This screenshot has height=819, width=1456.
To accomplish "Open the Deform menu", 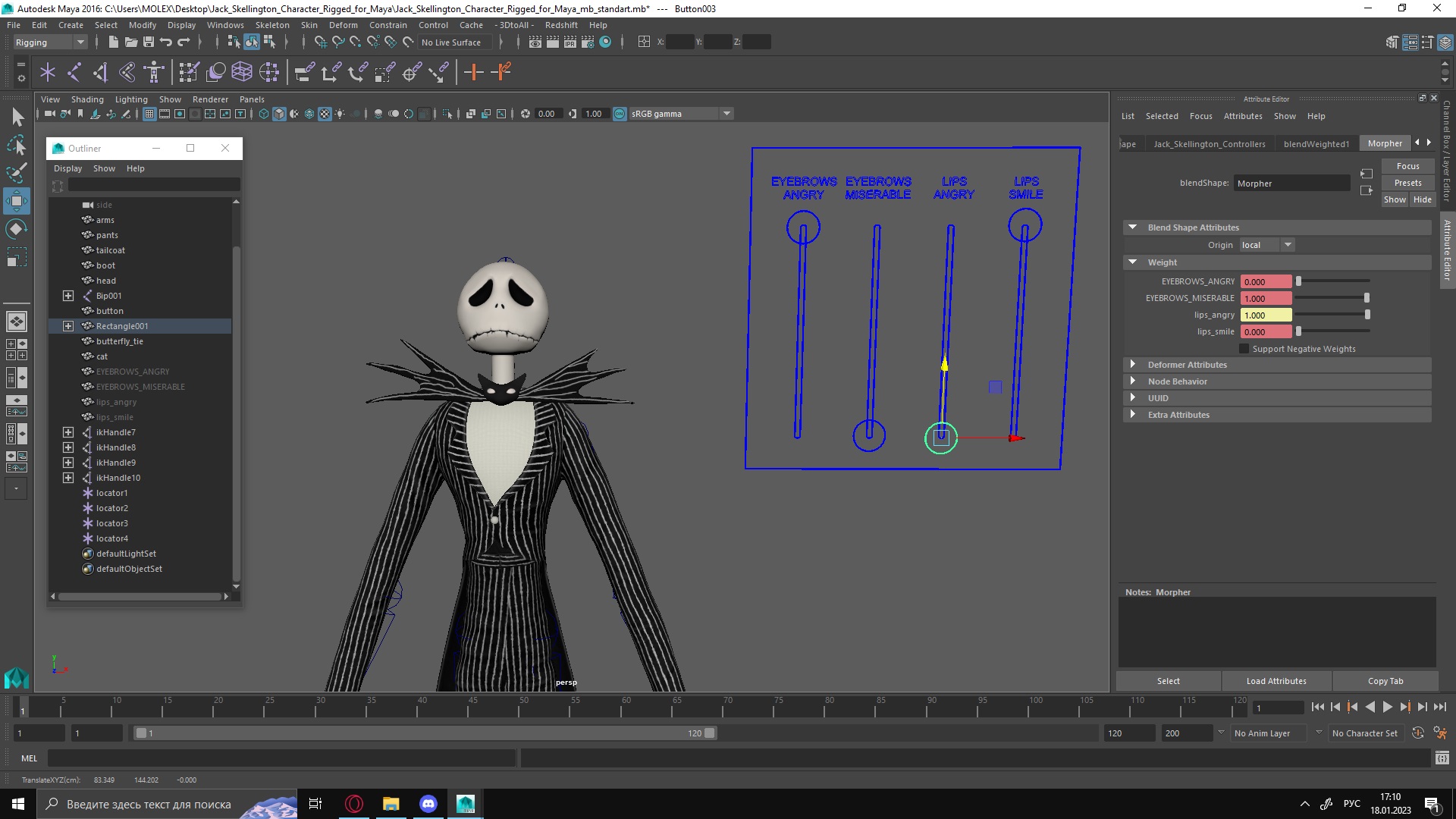I will coord(343,24).
